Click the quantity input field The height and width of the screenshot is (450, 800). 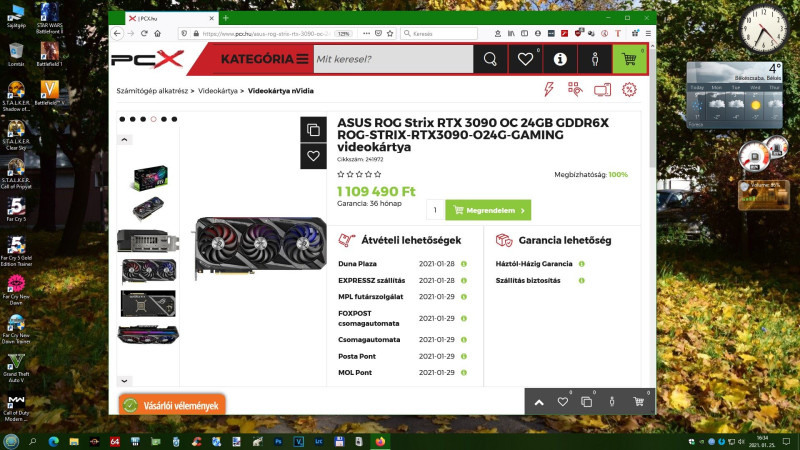[x=435, y=210]
